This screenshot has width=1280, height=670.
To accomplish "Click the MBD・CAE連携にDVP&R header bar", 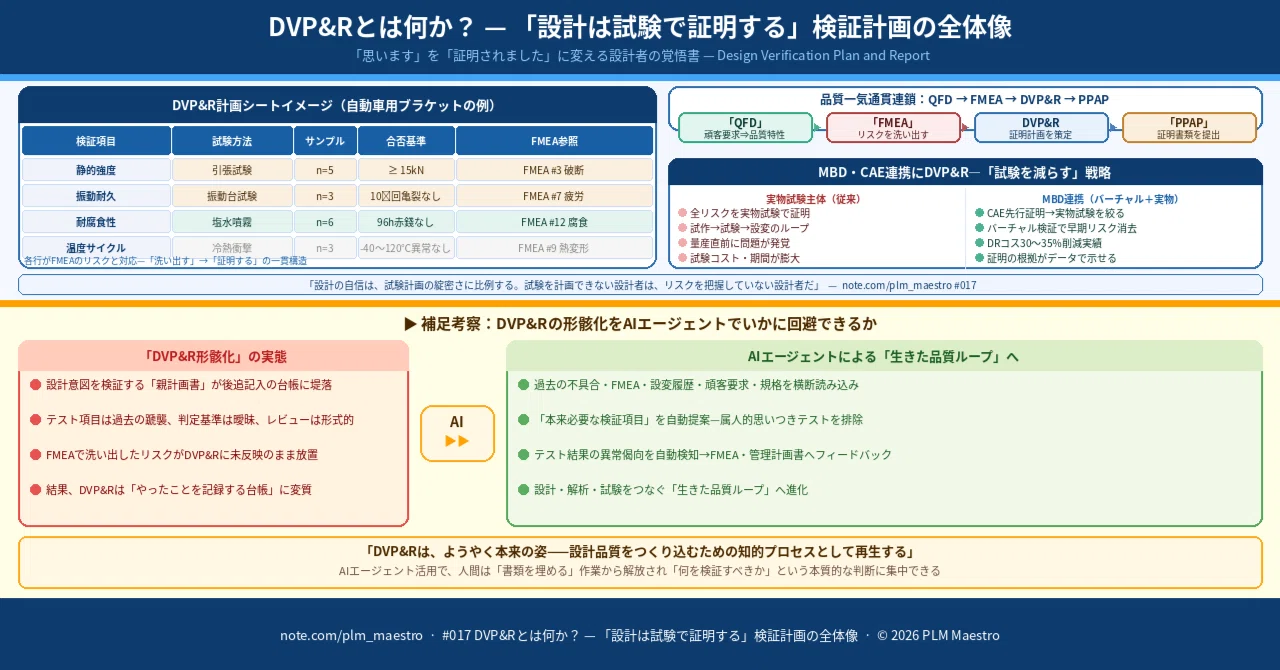I will pyautogui.click(x=965, y=172).
